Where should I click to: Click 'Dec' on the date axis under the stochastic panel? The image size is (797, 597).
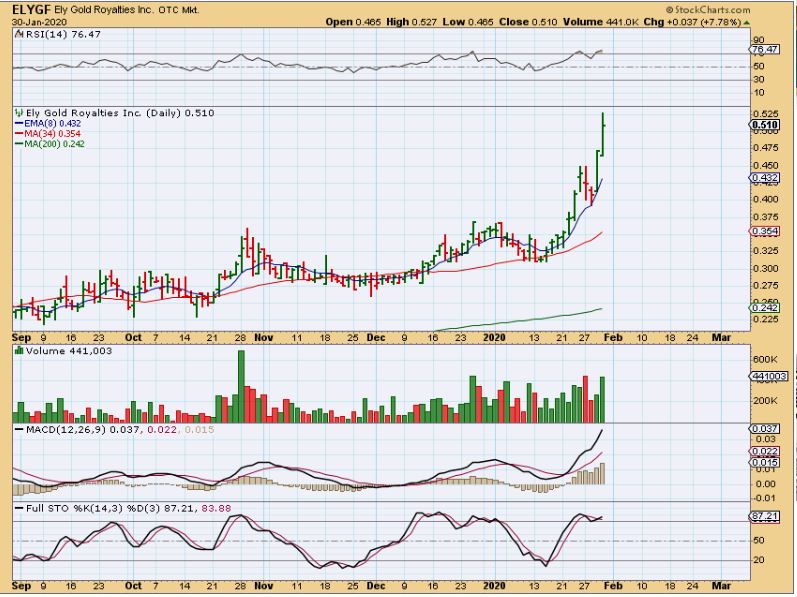coord(376,586)
